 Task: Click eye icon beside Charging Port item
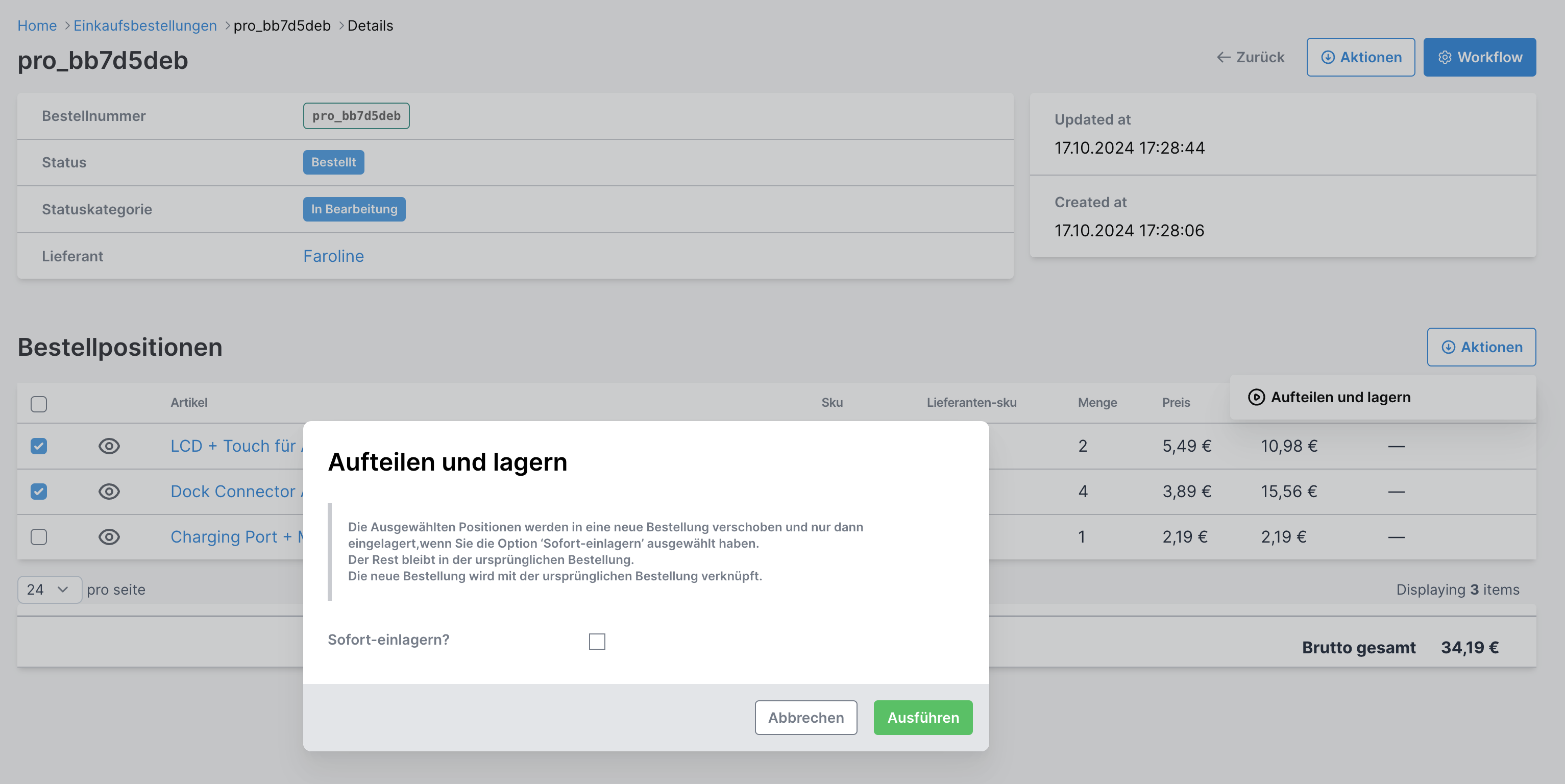[109, 537]
